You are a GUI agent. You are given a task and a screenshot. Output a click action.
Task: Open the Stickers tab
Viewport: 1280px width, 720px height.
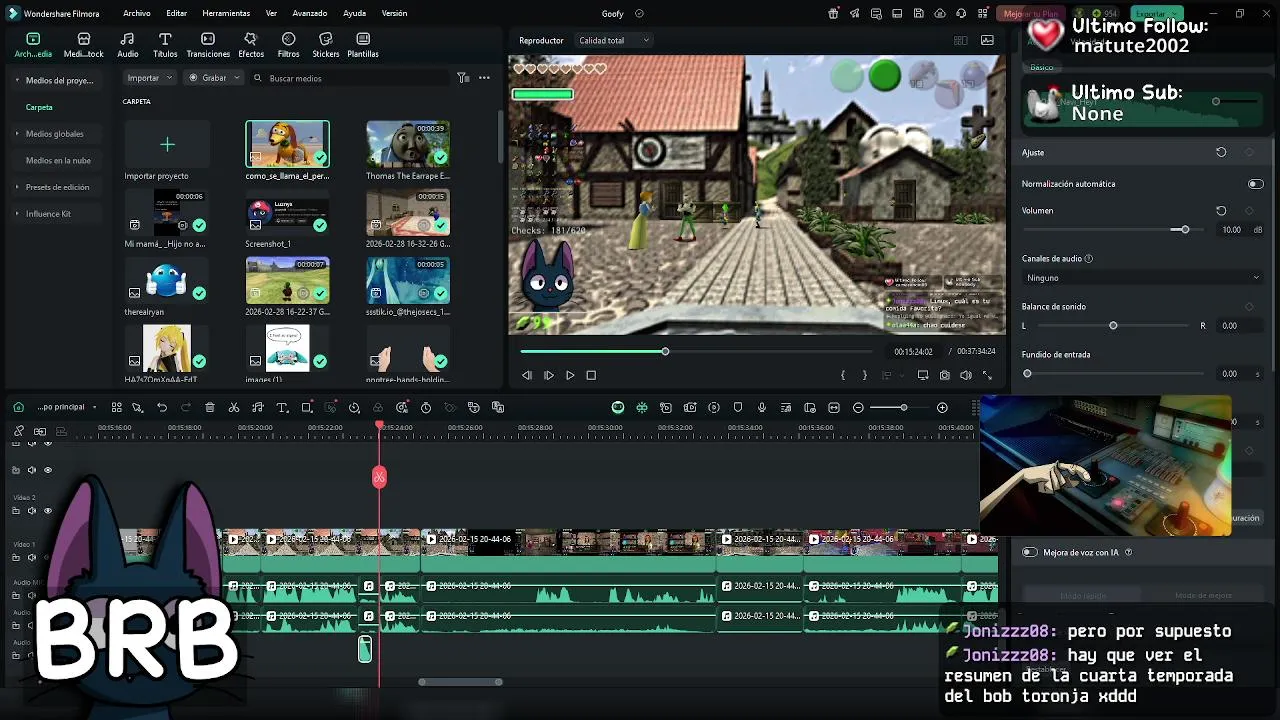pos(325,45)
